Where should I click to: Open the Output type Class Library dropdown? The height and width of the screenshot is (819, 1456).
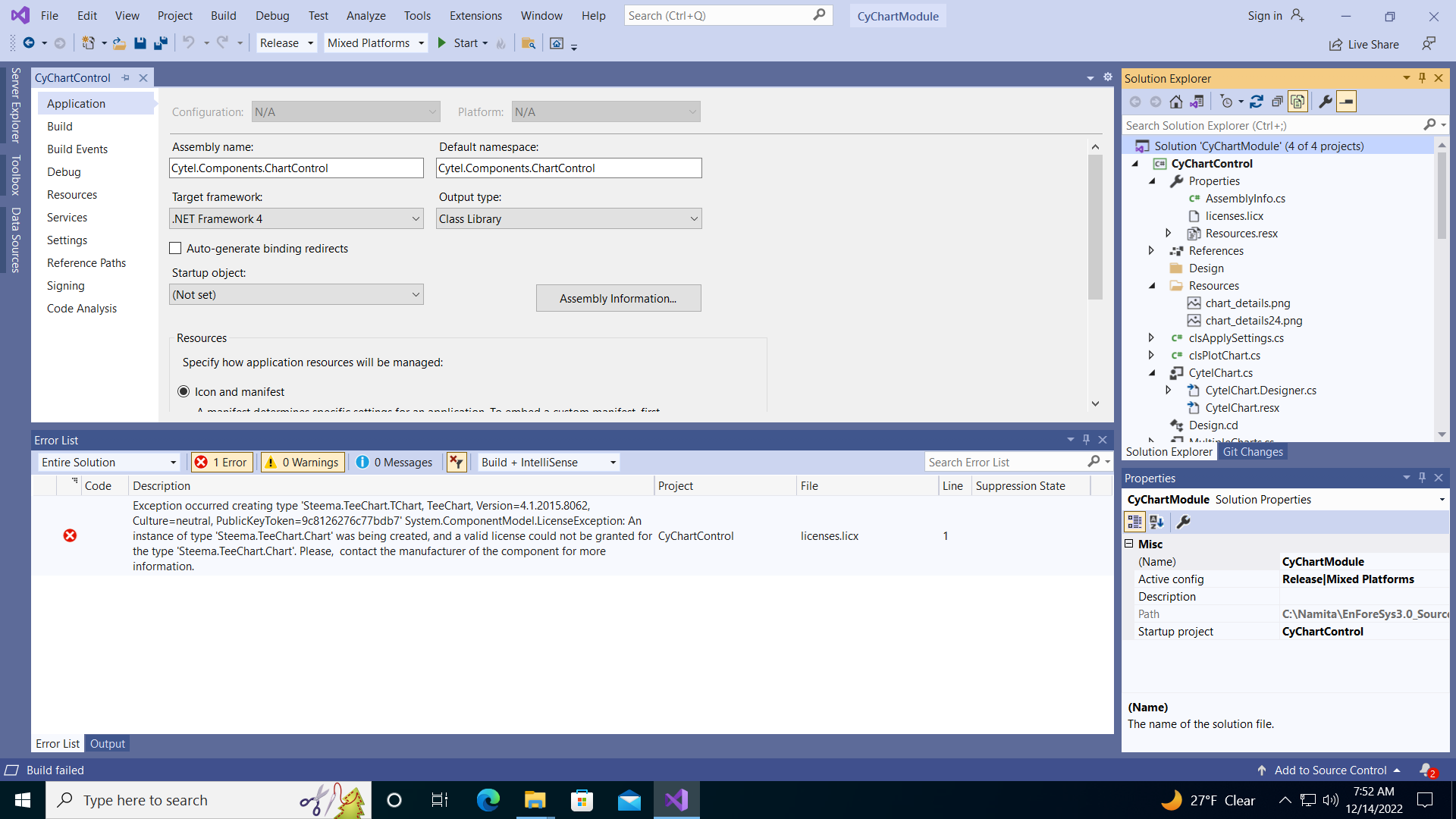(x=569, y=218)
